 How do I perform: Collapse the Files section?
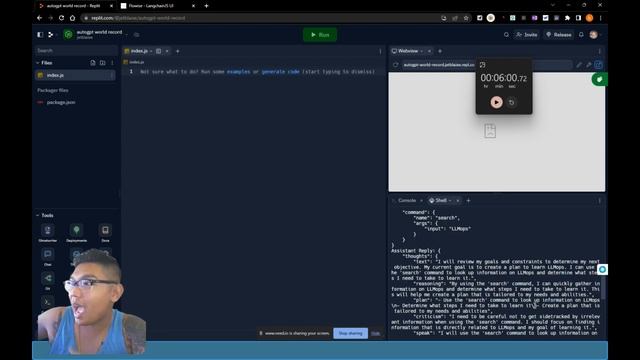click(38, 63)
